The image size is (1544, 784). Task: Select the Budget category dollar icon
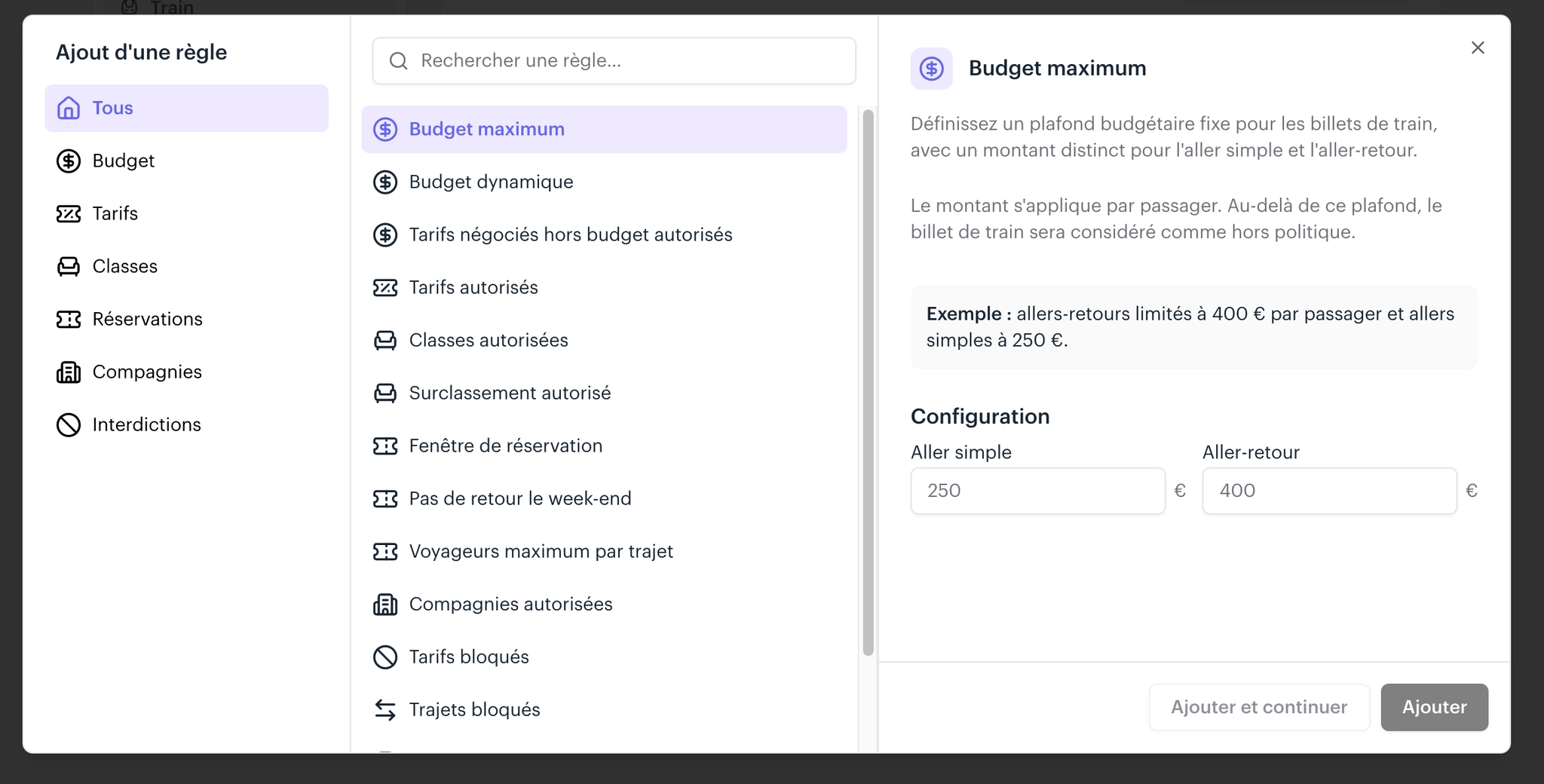click(69, 161)
